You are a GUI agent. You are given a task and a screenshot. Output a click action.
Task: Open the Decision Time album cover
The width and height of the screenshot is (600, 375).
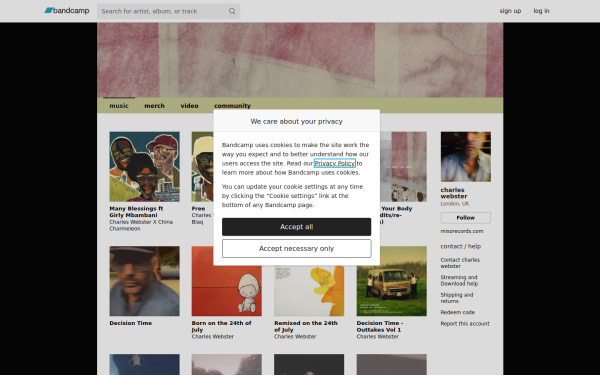[145, 281]
